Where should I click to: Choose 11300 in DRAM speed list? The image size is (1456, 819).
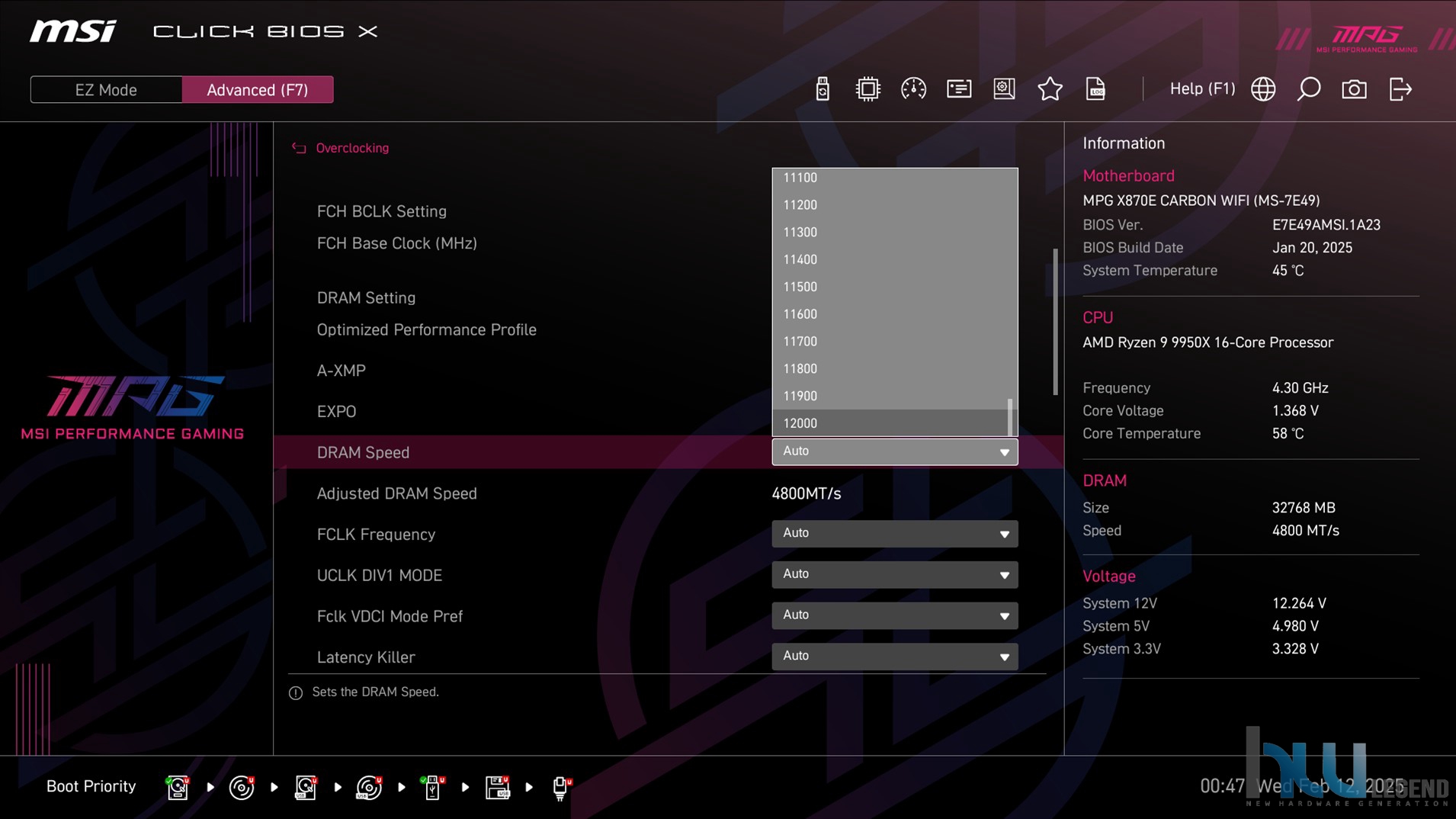890,233
